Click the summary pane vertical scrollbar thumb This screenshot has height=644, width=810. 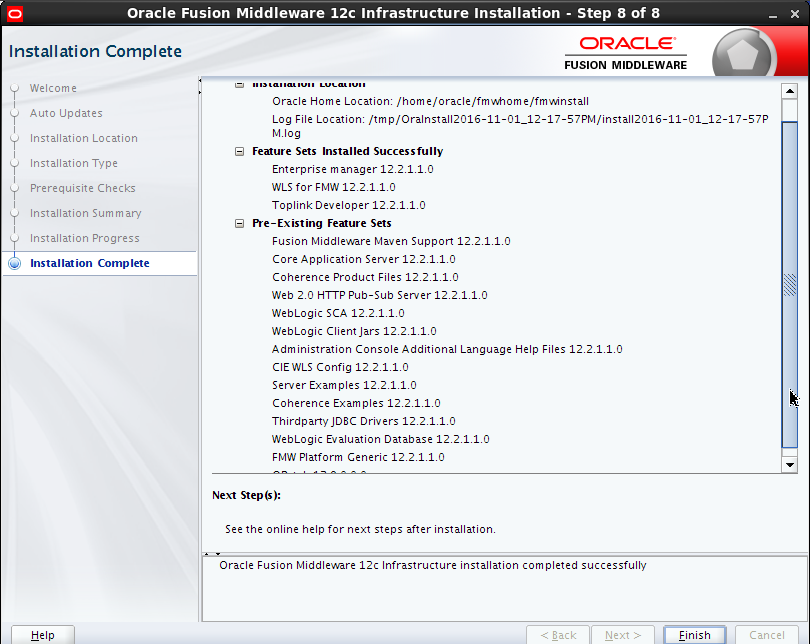[789, 285]
